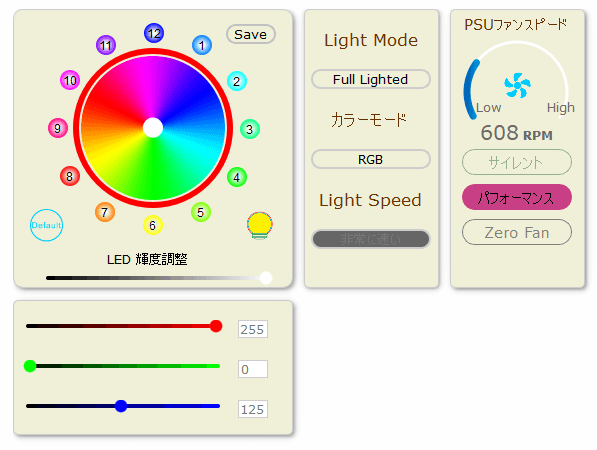Select LED preset color 12
This screenshot has width=597, height=450.
154,33
